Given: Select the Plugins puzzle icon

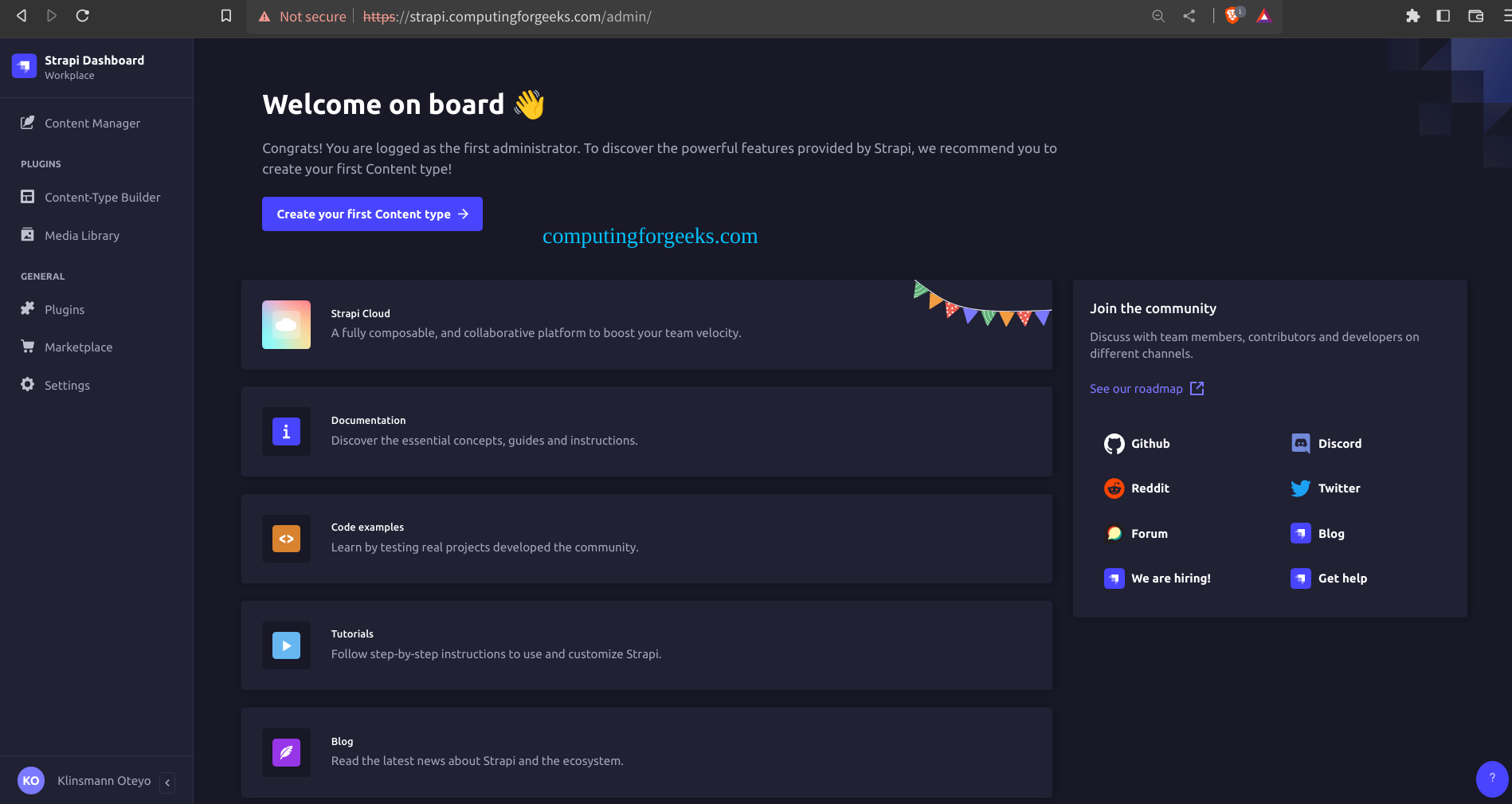Looking at the screenshot, I should [x=28, y=308].
